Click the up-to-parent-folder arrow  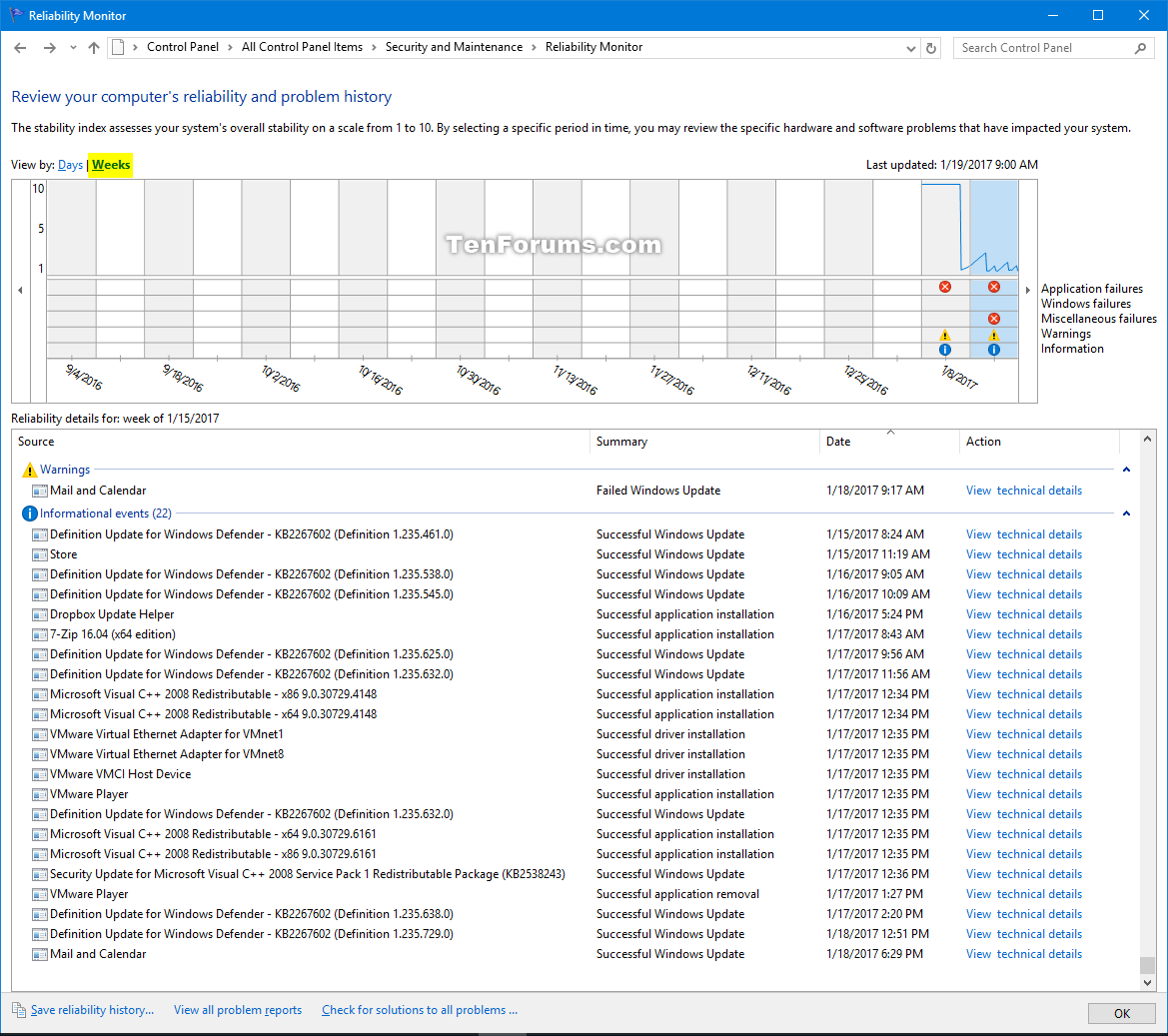coord(93,47)
